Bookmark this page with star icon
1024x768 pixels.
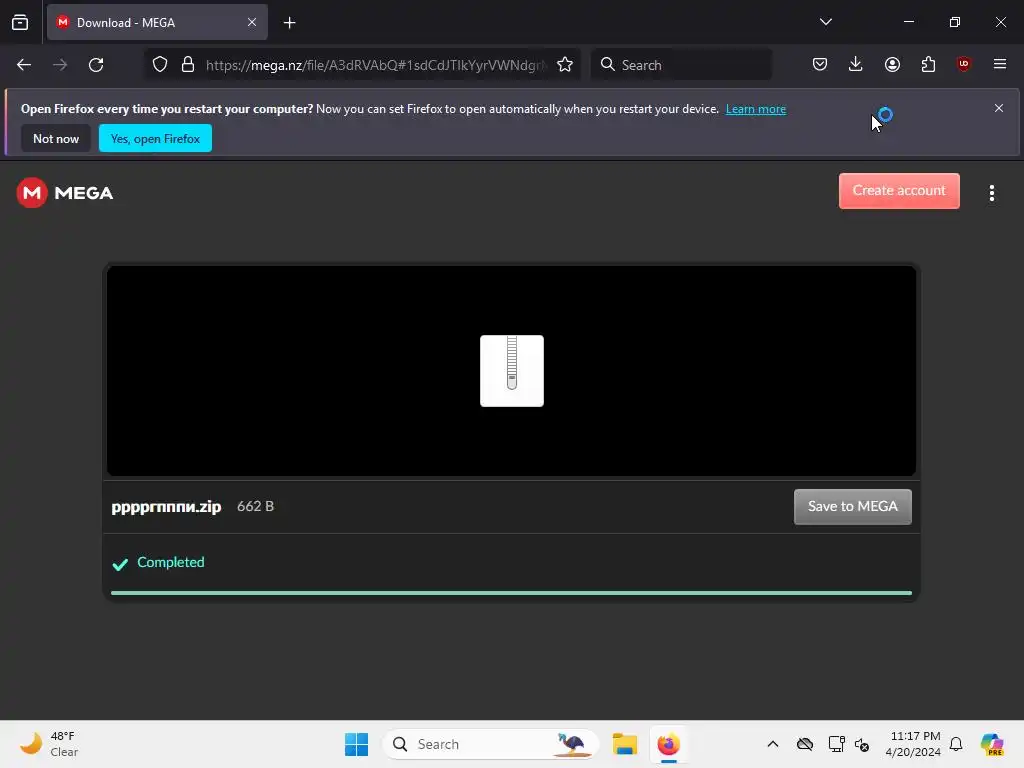565,65
